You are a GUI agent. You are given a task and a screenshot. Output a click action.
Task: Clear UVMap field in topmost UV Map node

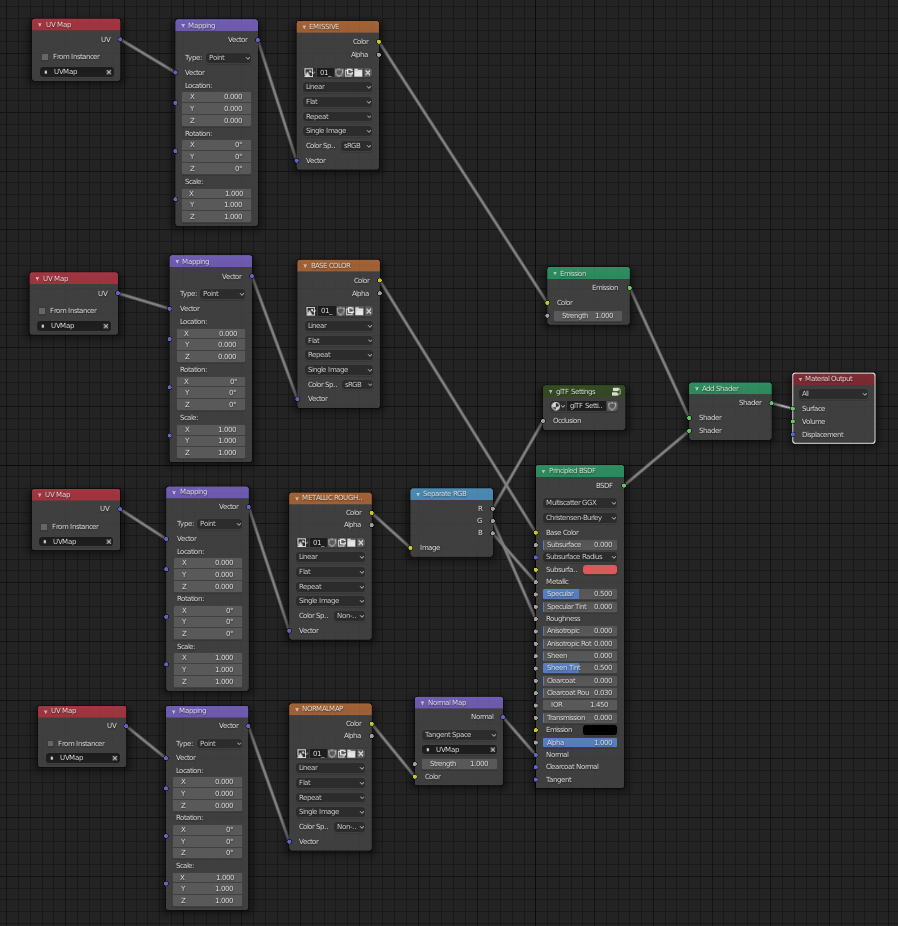coord(109,72)
